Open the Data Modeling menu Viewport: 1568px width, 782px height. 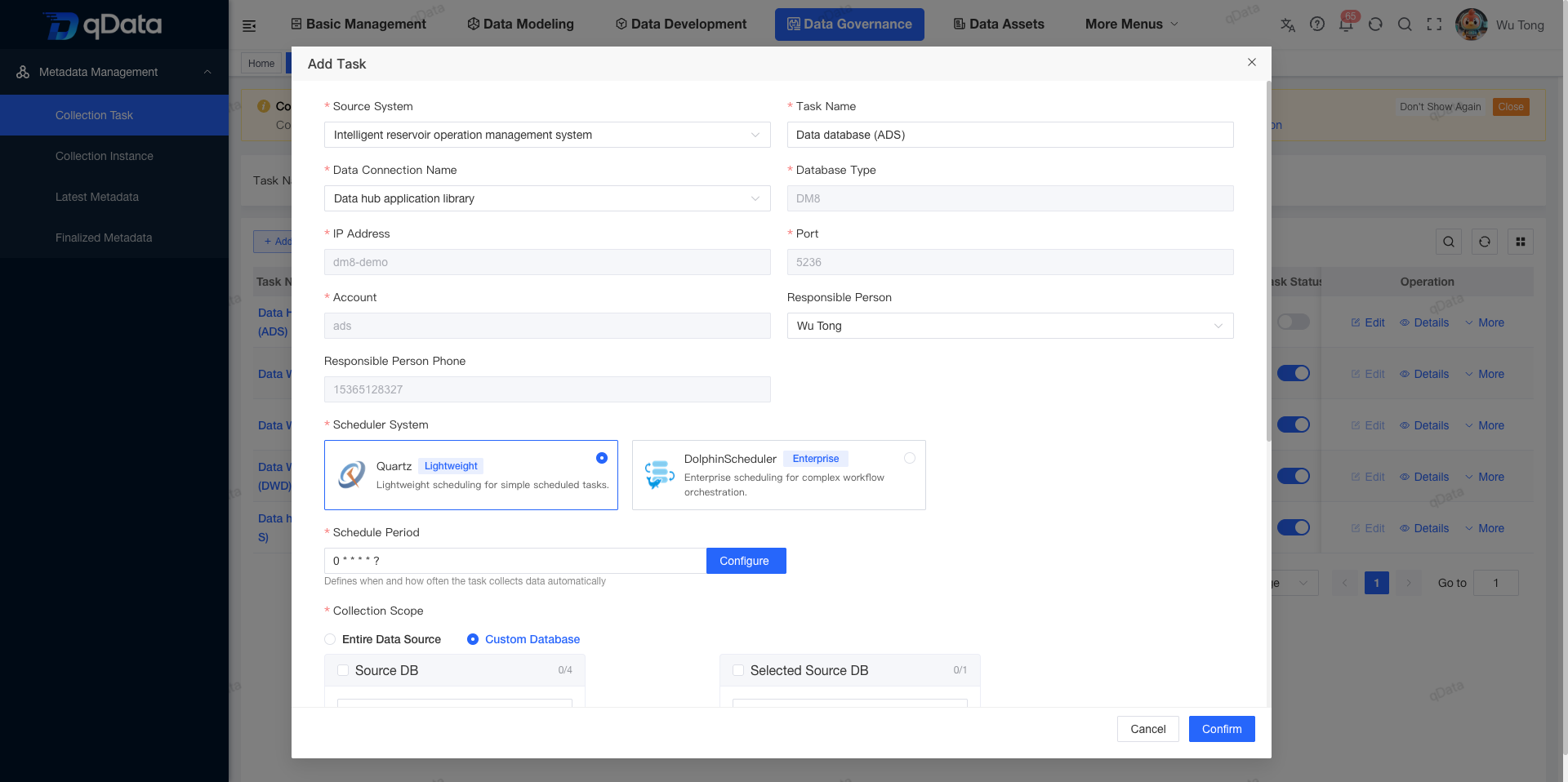coord(521,24)
